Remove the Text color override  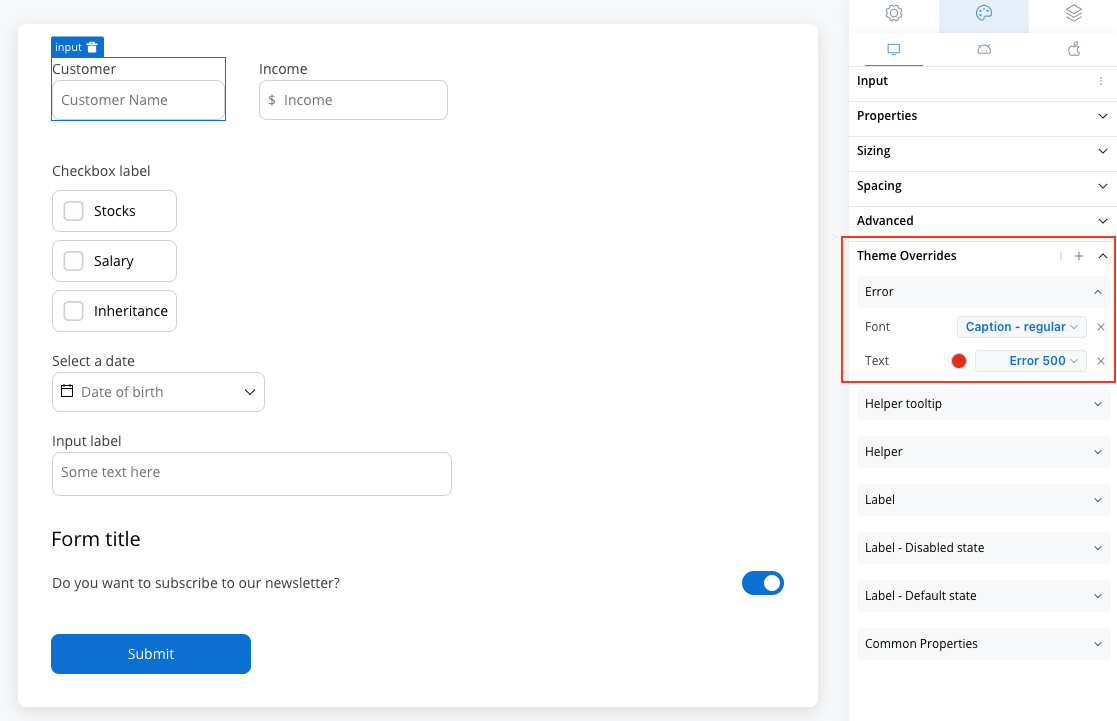click(1101, 361)
